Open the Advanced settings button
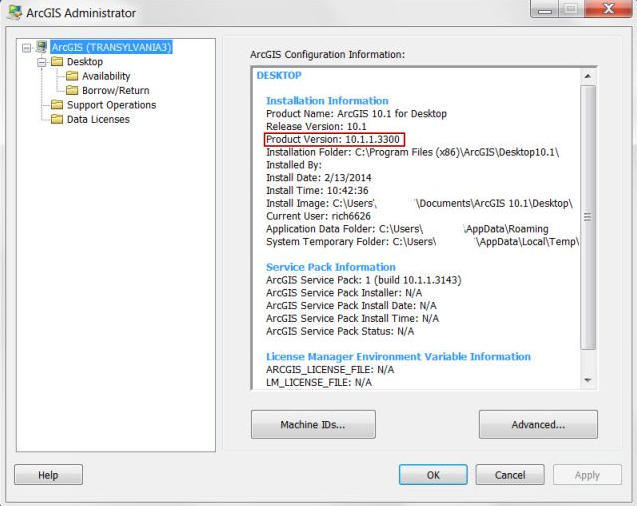Viewport: 637px width, 506px height. coord(538,424)
